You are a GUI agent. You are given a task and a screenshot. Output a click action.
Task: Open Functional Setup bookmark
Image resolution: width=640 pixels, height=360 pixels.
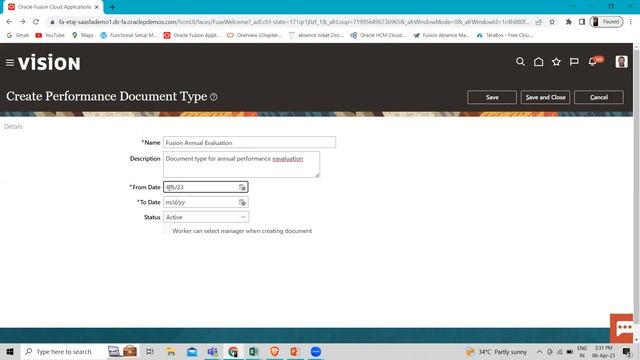click(129, 36)
